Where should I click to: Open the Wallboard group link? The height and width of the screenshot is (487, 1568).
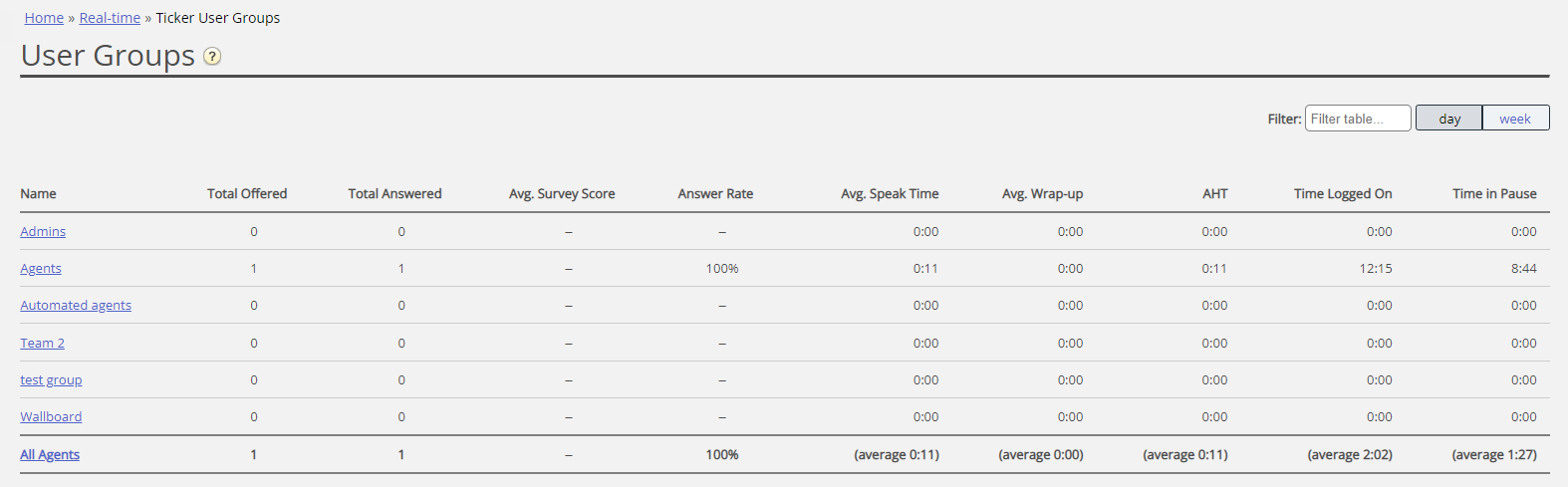[51, 417]
